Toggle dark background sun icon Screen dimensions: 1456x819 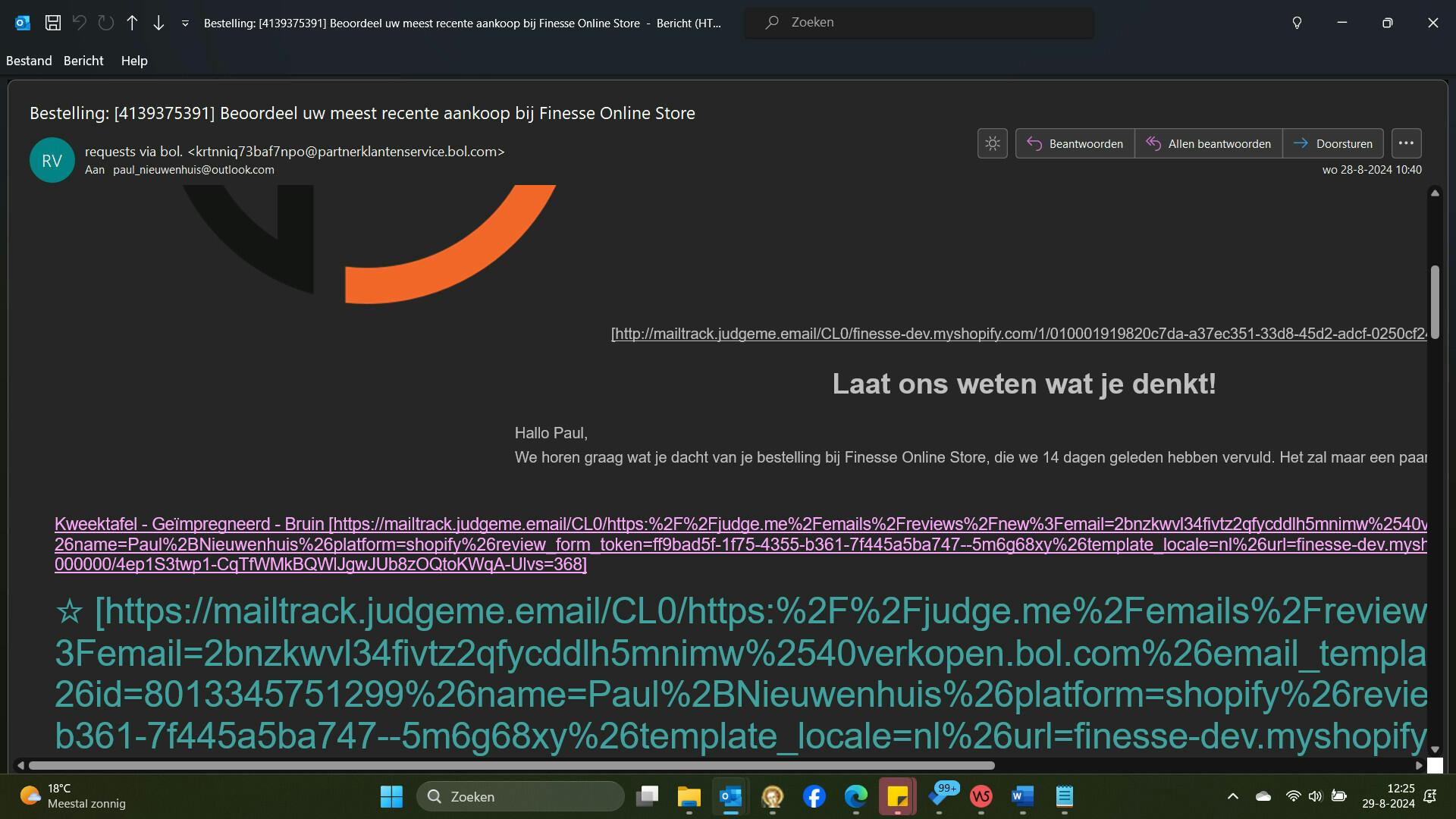(992, 143)
